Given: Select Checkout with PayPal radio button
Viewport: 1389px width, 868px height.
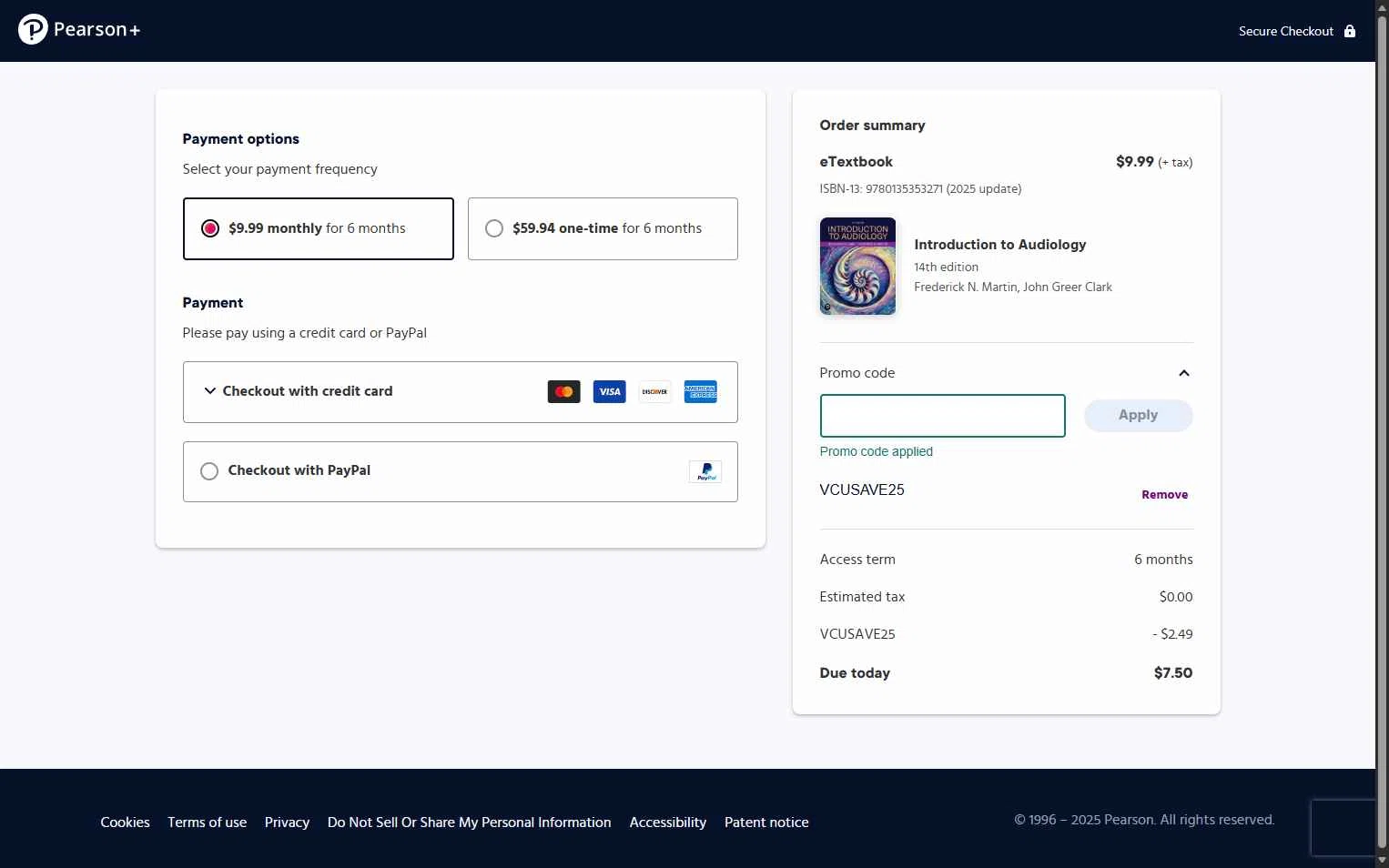Looking at the screenshot, I should pos(209,471).
